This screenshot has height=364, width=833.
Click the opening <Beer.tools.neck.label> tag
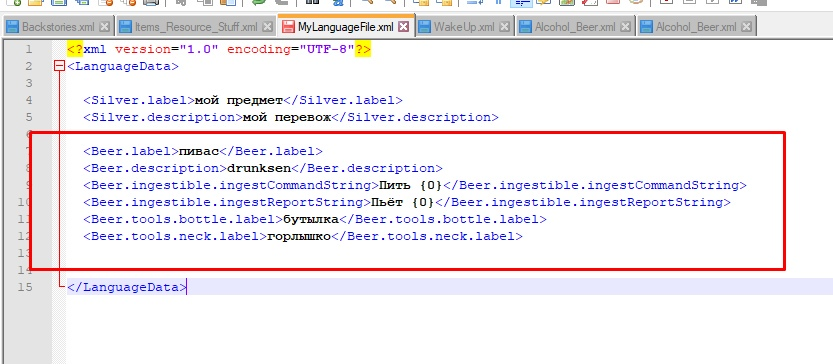(175, 236)
